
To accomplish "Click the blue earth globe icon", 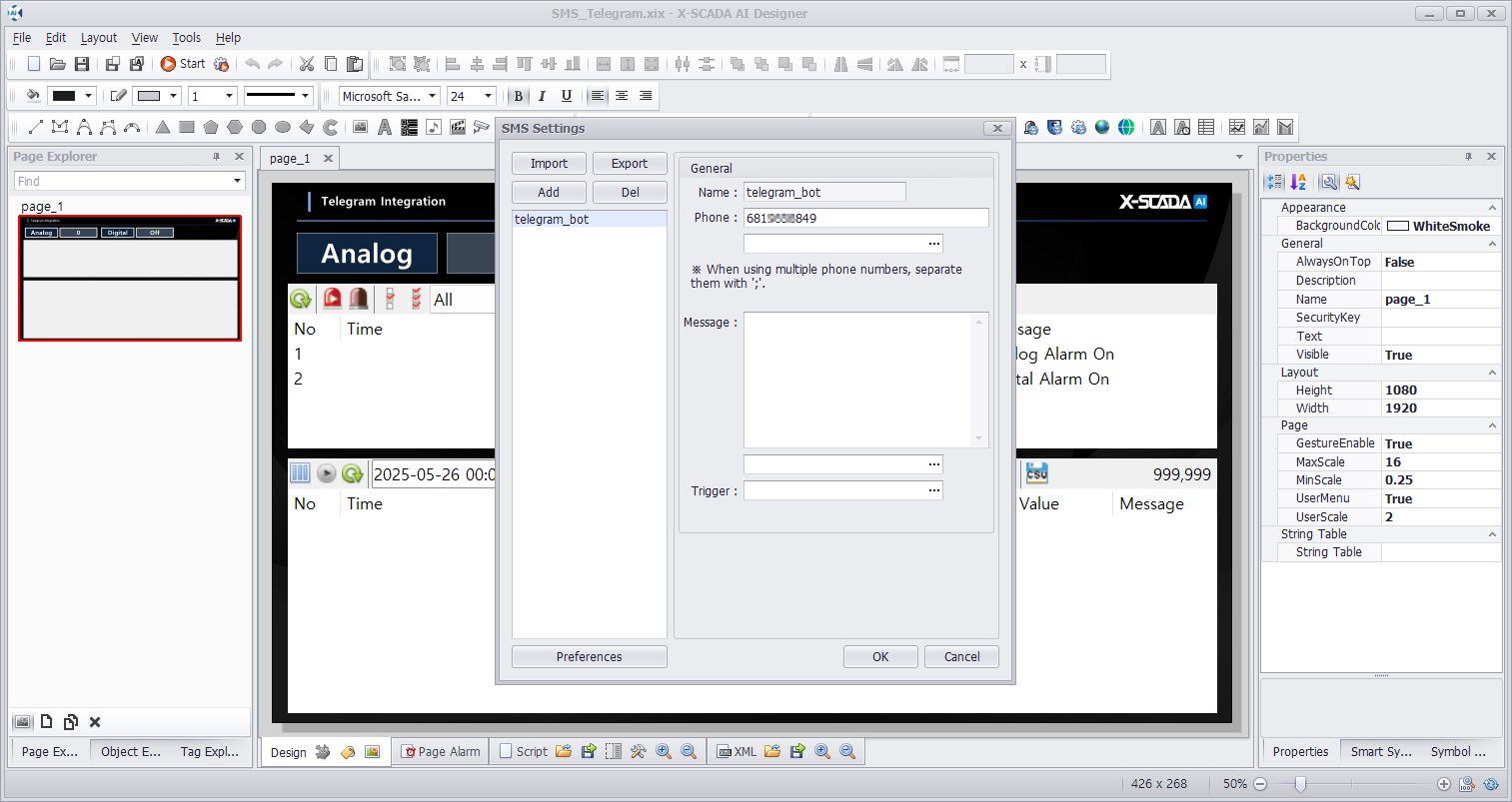I will tap(1102, 127).
